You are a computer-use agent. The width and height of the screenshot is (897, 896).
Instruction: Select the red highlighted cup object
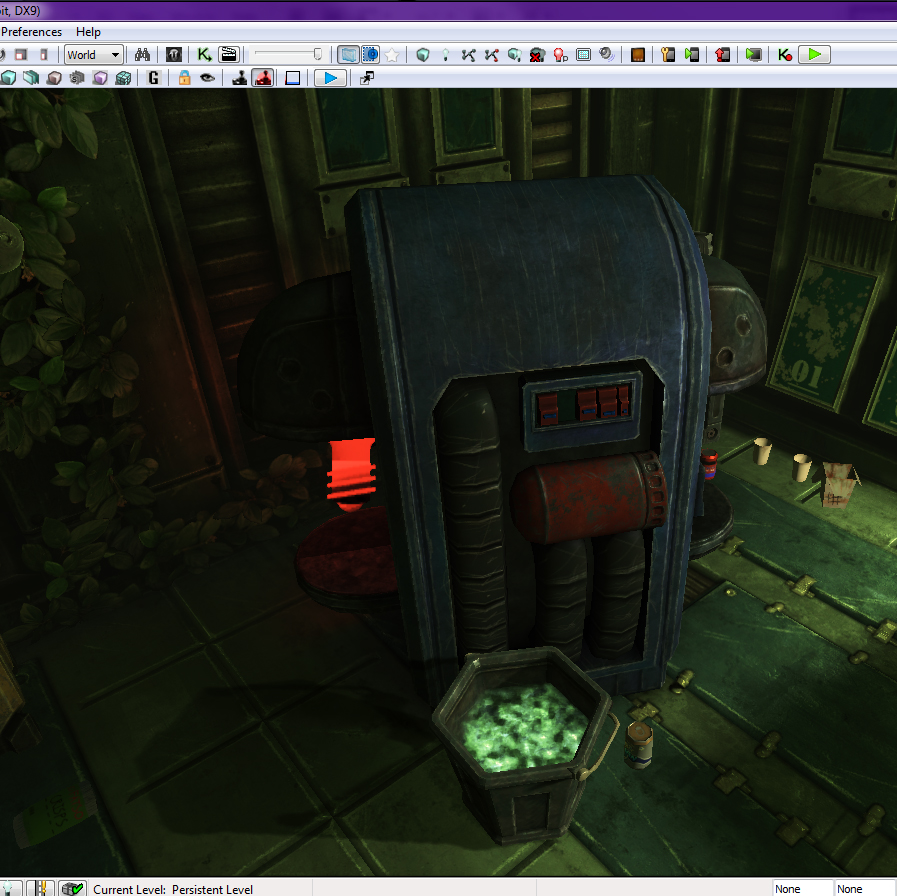click(351, 474)
